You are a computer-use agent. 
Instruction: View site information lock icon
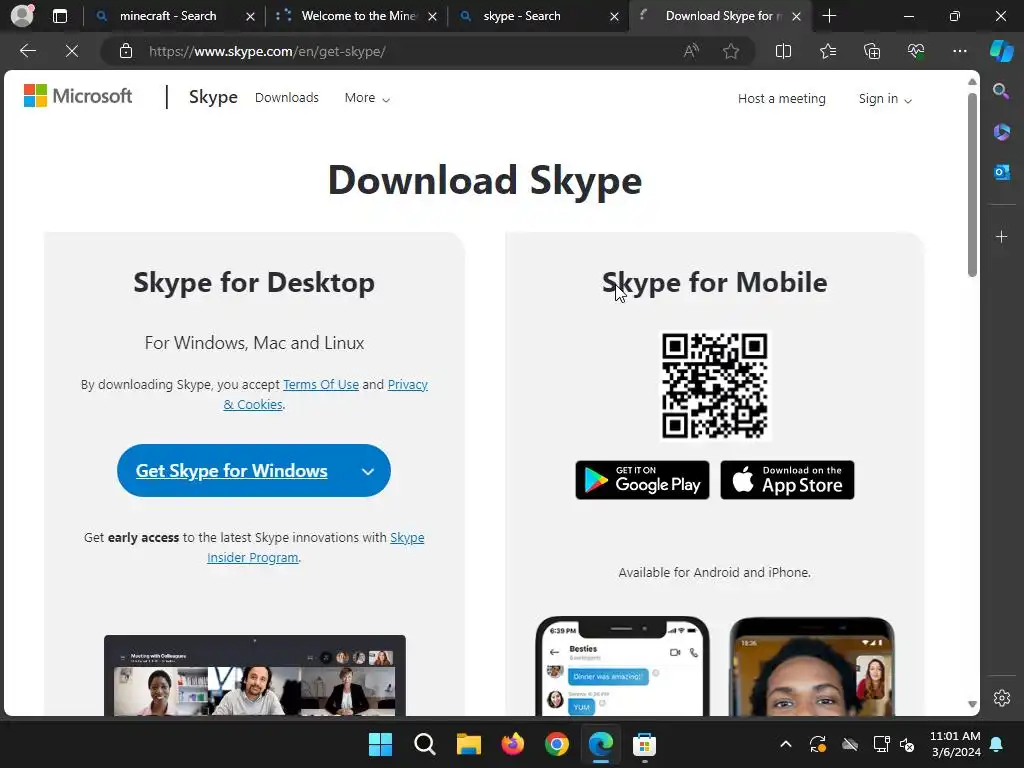[x=126, y=51]
